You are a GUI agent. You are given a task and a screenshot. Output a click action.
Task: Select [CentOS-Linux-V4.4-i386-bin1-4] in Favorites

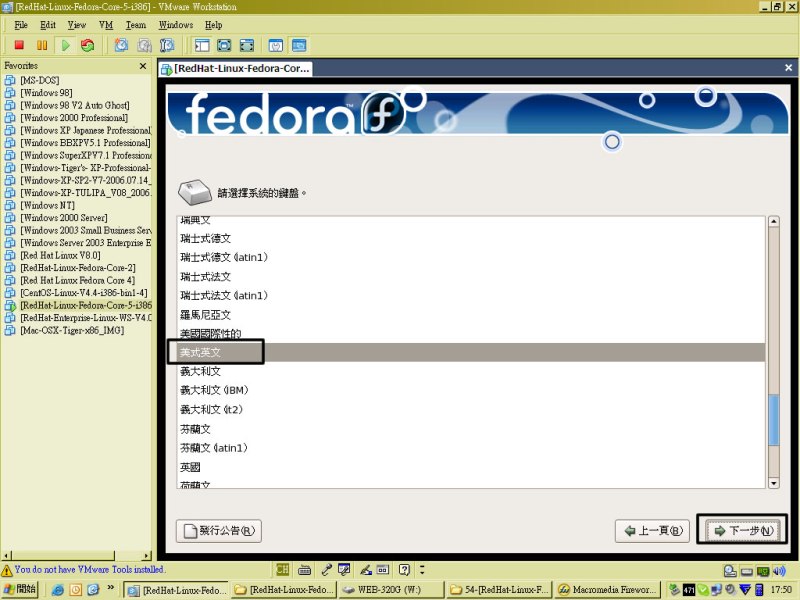(84, 293)
